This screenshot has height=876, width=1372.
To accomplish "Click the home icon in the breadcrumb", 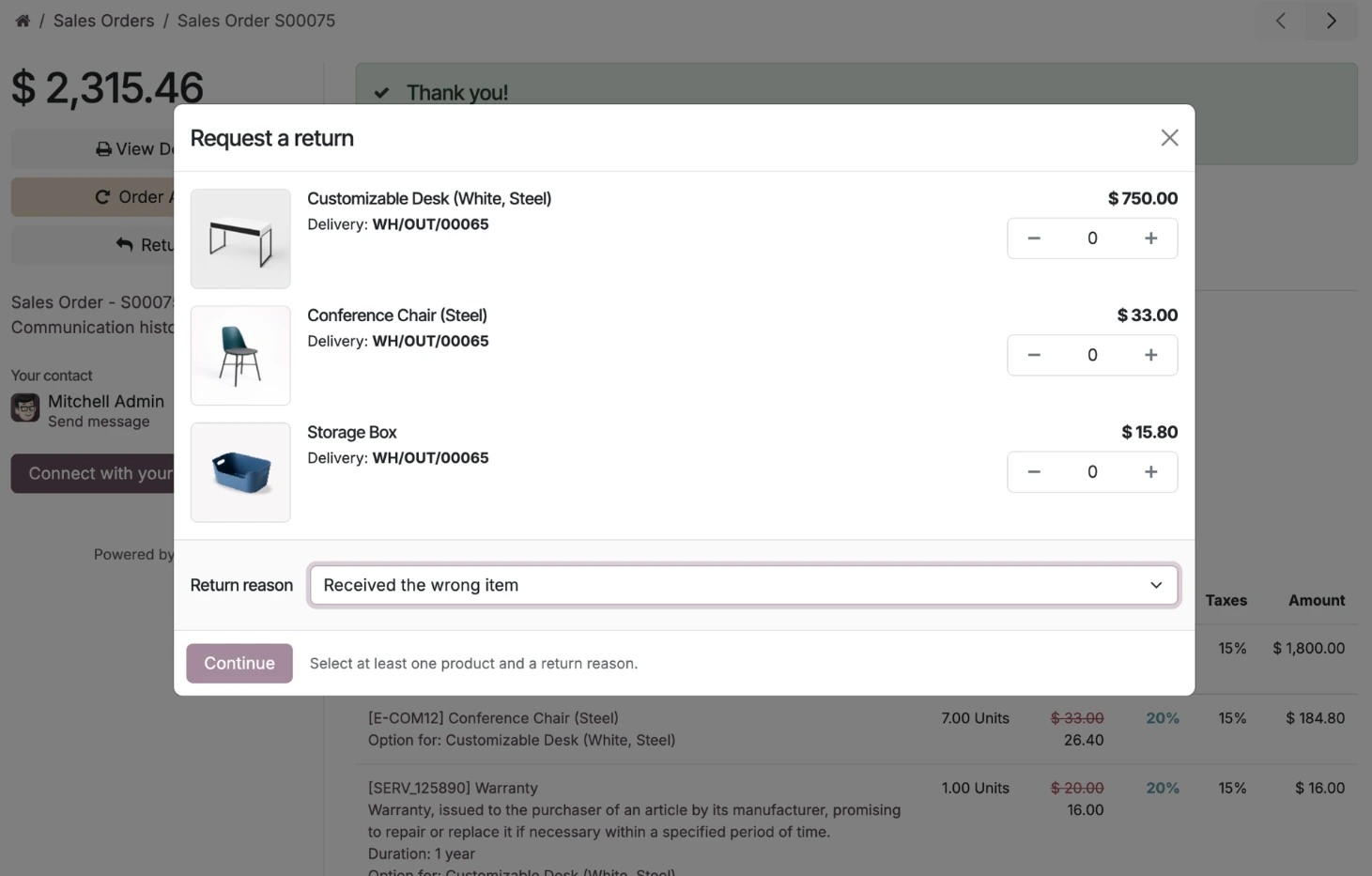I will pyautogui.click(x=22, y=20).
